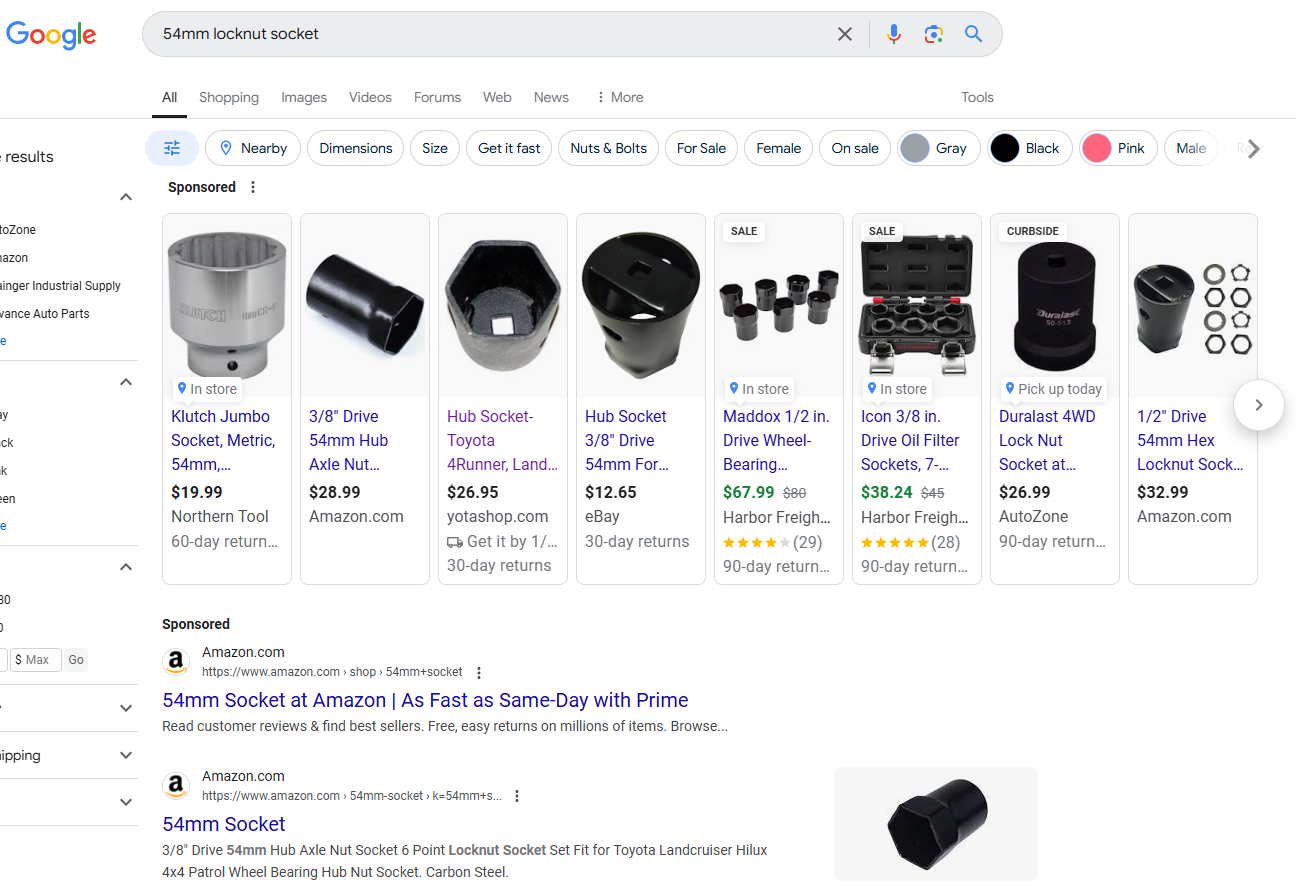Collapse the second sidebar section above the color list
Screen dimensions: 1296x886
click(x=126, y=382)
